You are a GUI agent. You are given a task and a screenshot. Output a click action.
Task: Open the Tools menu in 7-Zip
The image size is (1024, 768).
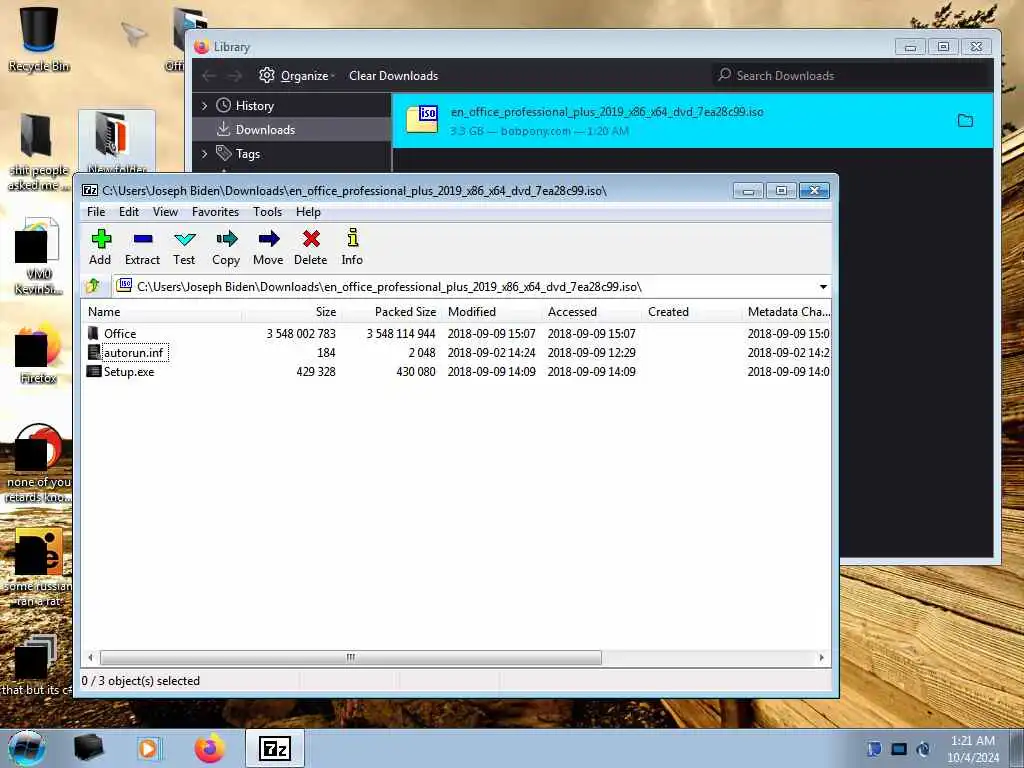click(x=268, y=212)
